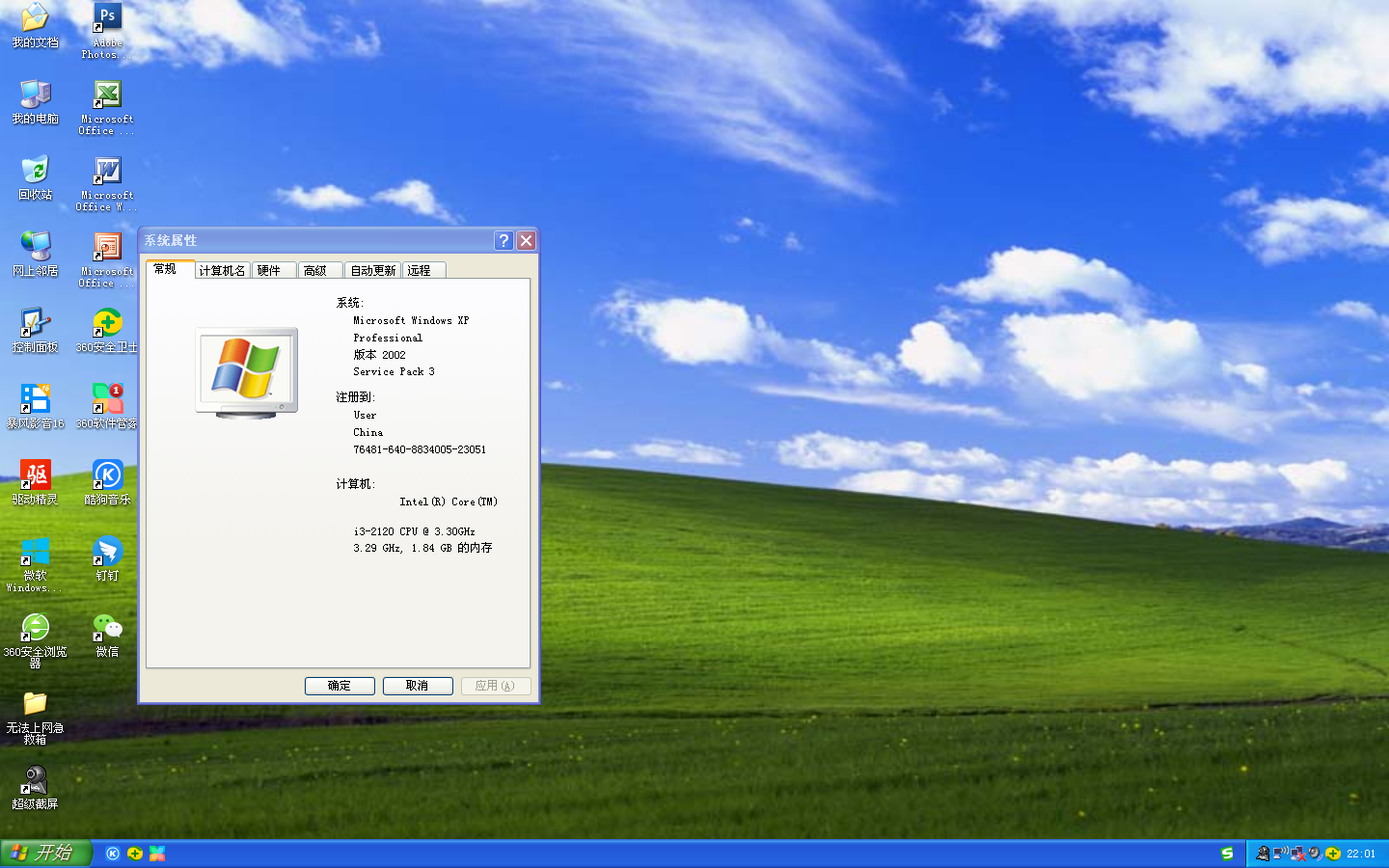The width and height of the screenshot is (1389, 868).
Task: Open 无法上网急救箱 repair tool
Action: [x=35, y=704]
